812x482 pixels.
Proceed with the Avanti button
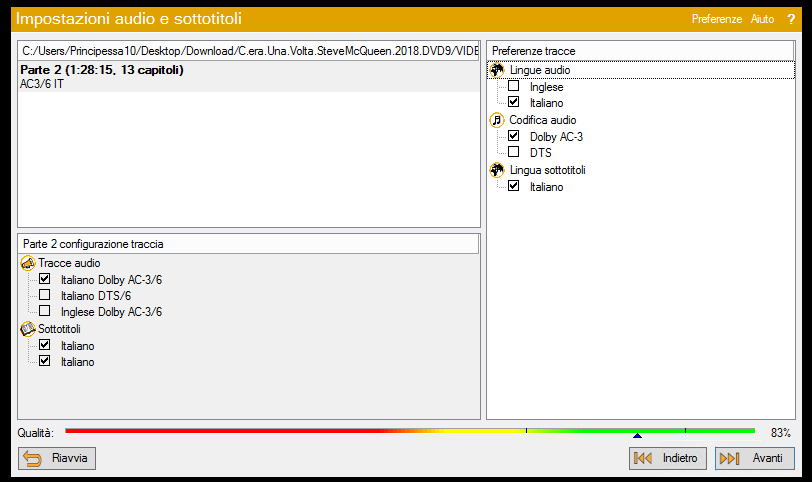pyautogui.click(x=755, y=458)
